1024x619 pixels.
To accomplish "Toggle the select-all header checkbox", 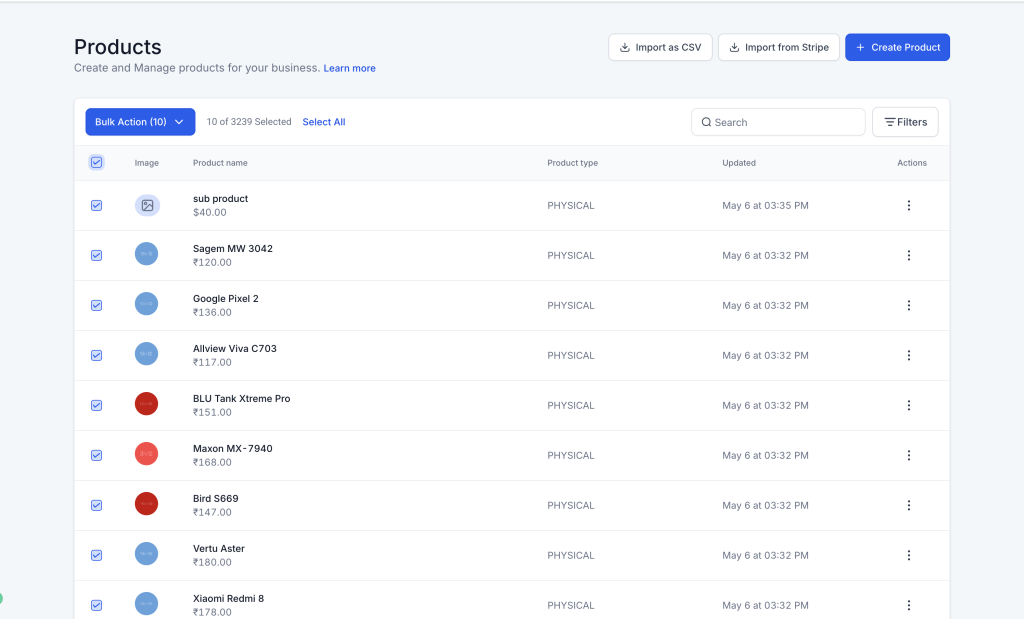I will pos(97,163).
